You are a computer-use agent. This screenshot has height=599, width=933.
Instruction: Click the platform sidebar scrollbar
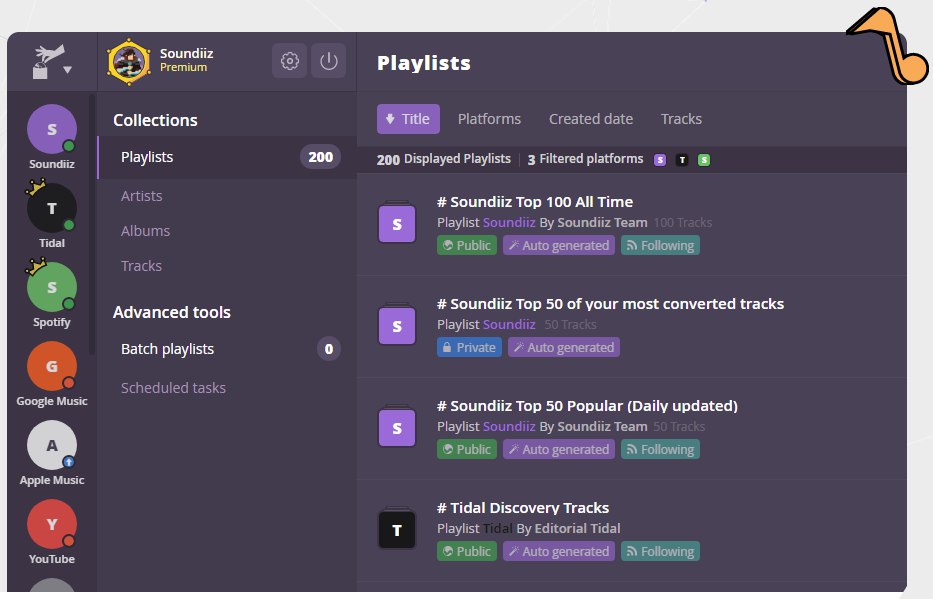click(x=92, y=225)
